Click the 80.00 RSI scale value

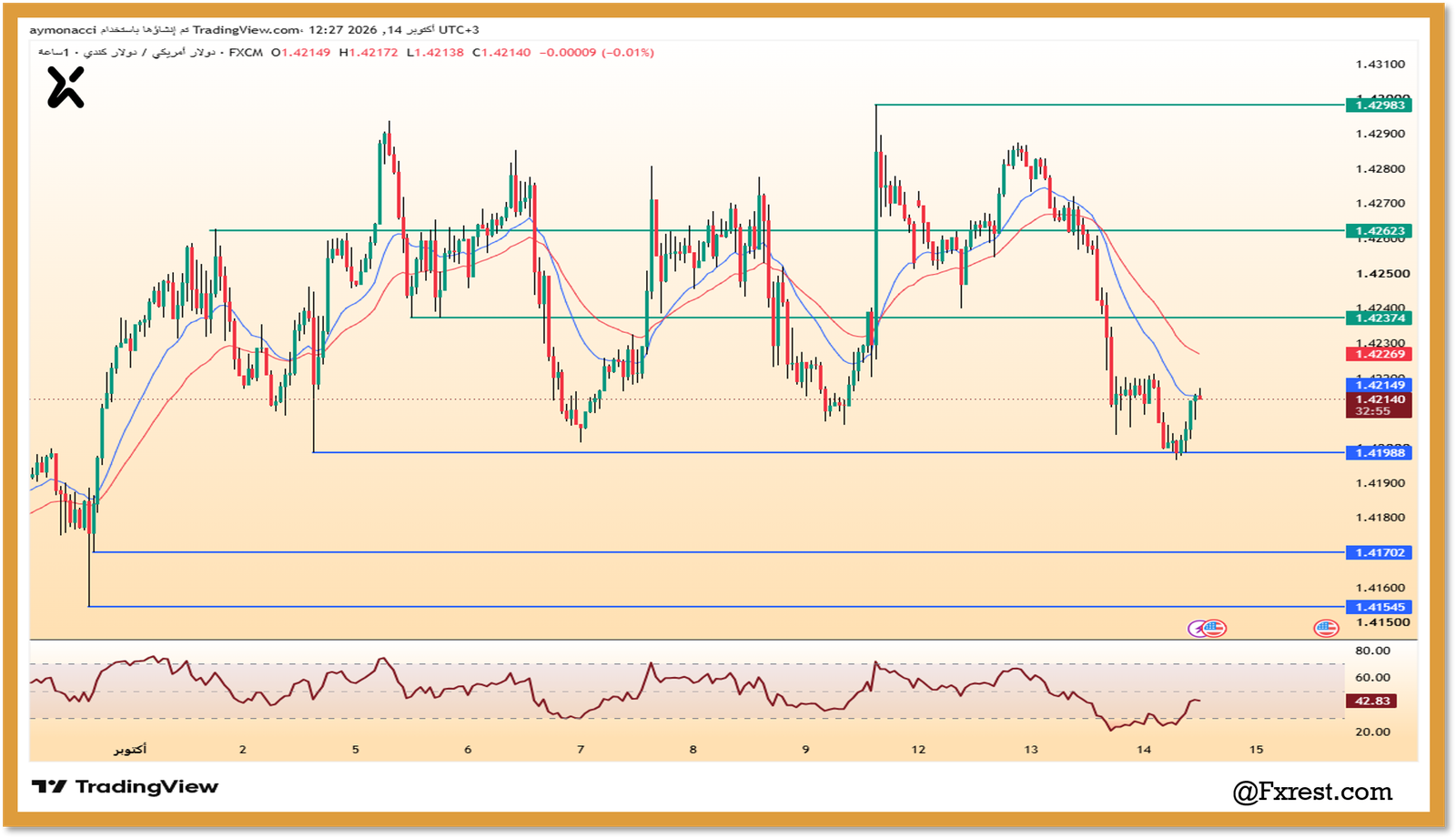click(x=1372, y=651)
